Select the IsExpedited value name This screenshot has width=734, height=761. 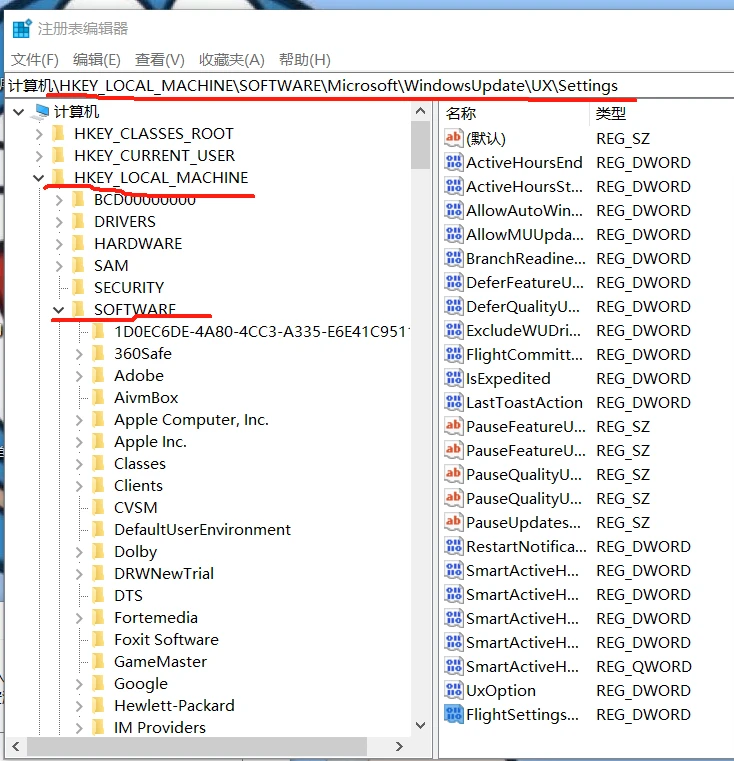(x=508, y=379)
